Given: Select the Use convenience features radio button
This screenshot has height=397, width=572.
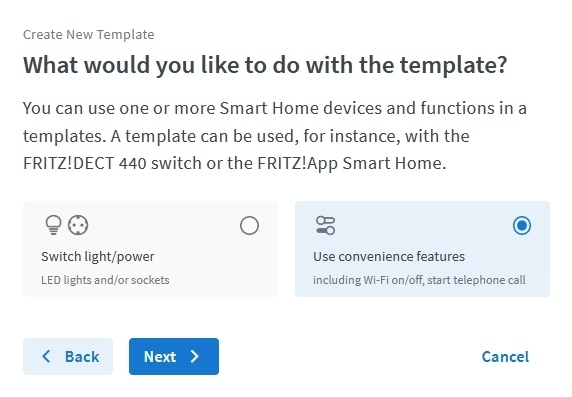Looking at the screenshot, I should (x=522, y=226).
